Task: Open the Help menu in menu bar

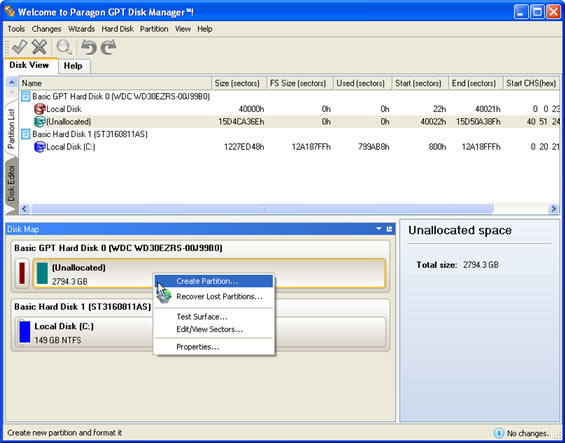Action: 205,29
